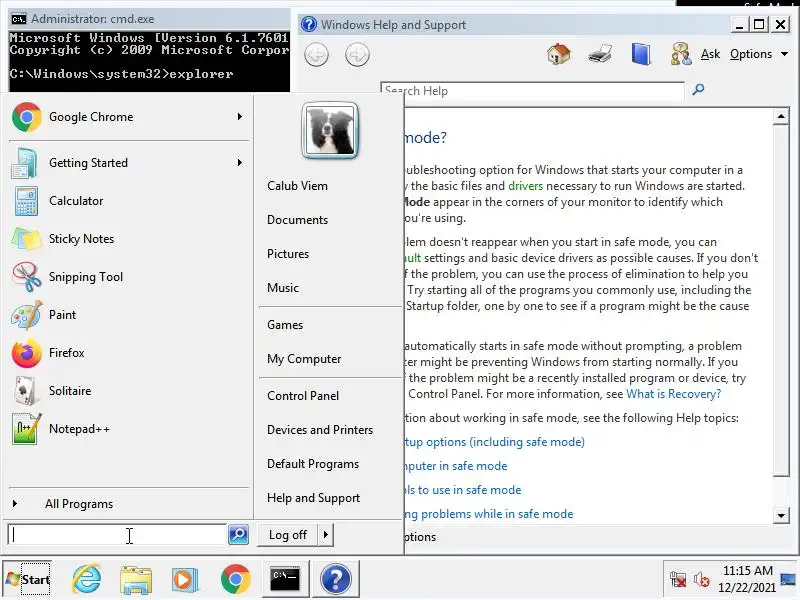Image resolution: width=800 pixels, height=600 pixels.
Task: Click the Search Help magnifier icon
Action: click(698, 90)
